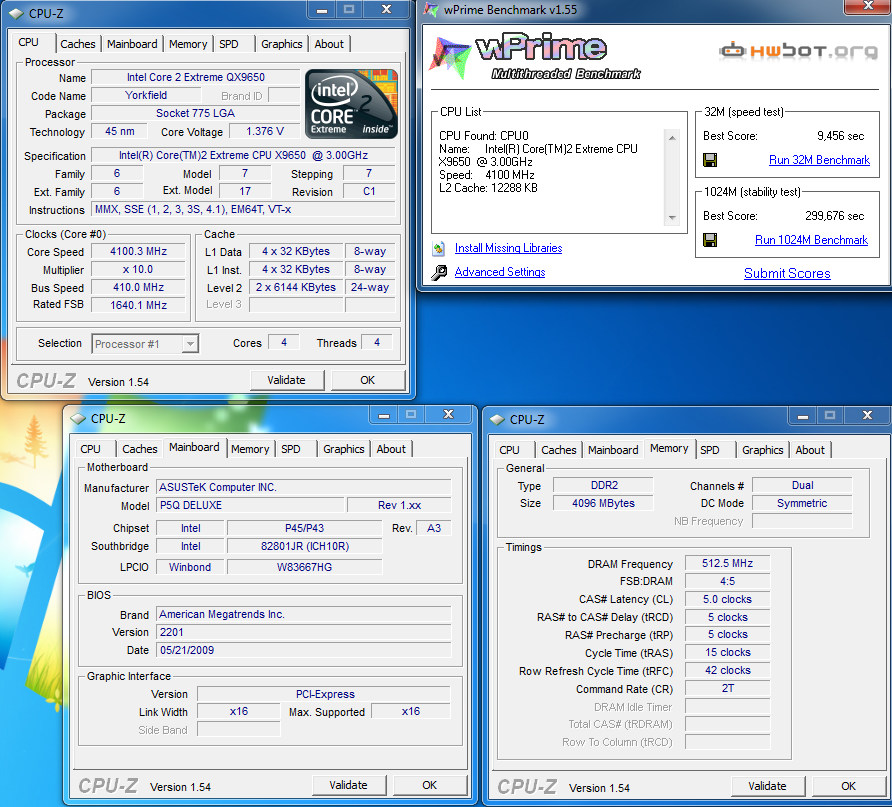Click the wPrime title bar icon
Image resolution: width=892 pixels, height=807 pixels.
(x=431, y=10)
